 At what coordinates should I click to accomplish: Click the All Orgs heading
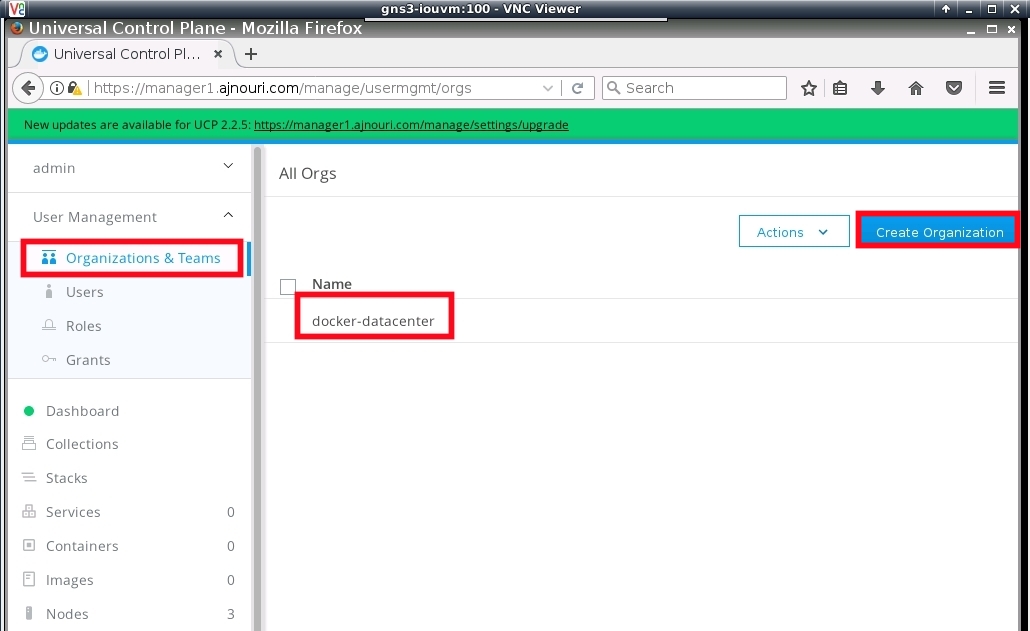tap(307, 173)
